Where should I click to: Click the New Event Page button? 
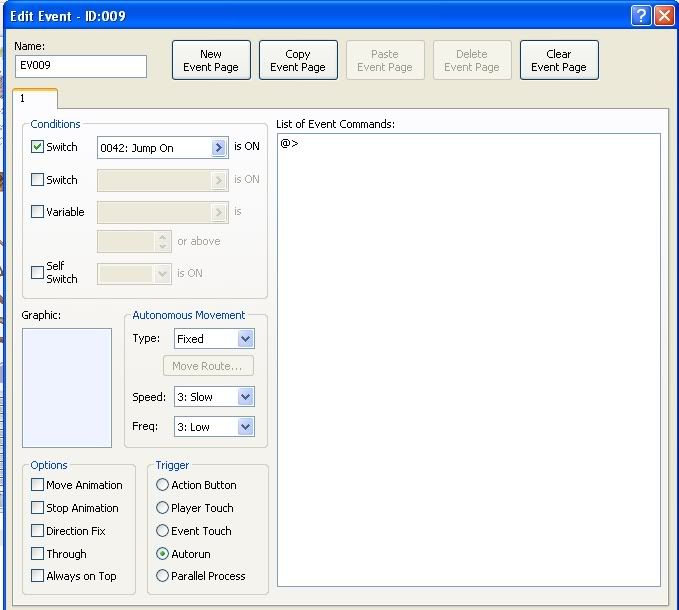[211, 60]
